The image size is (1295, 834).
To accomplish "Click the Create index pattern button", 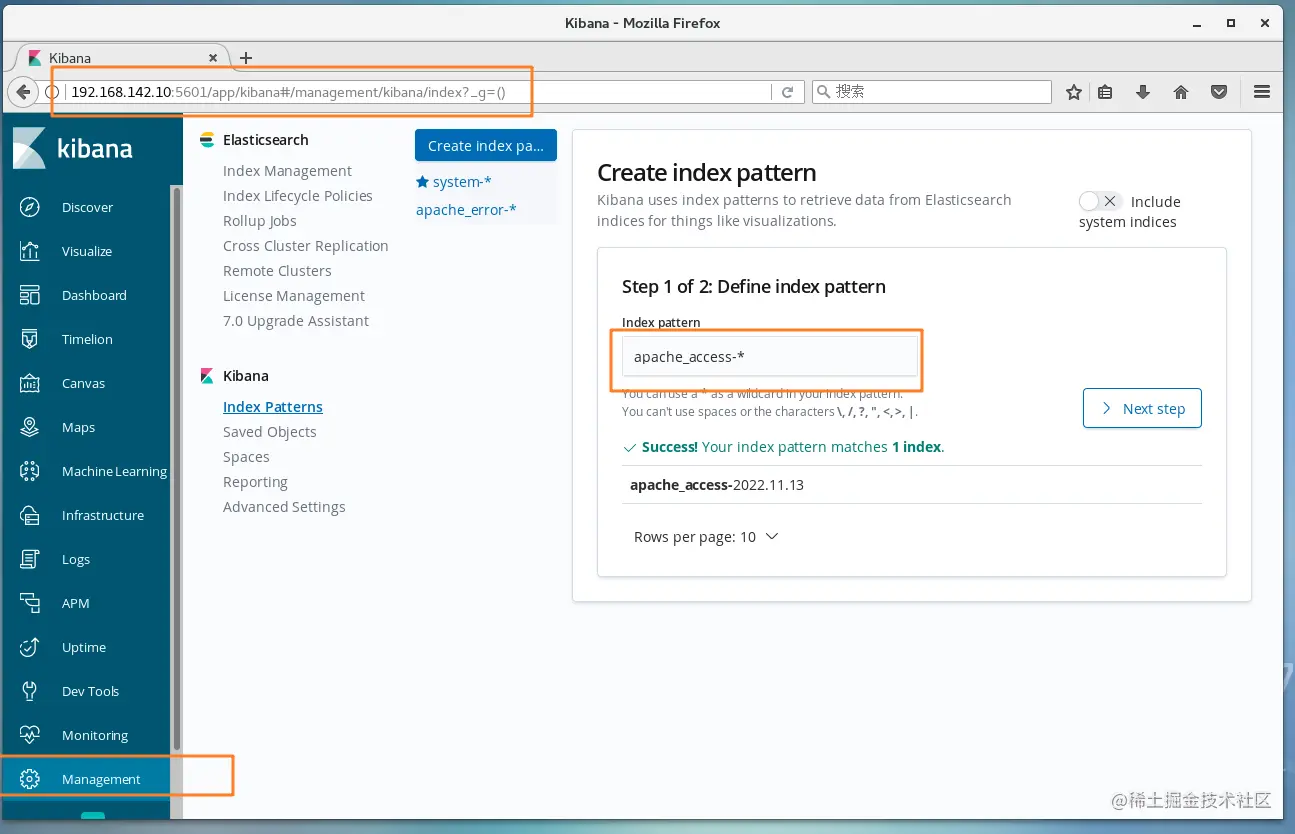I will (486, 145).
